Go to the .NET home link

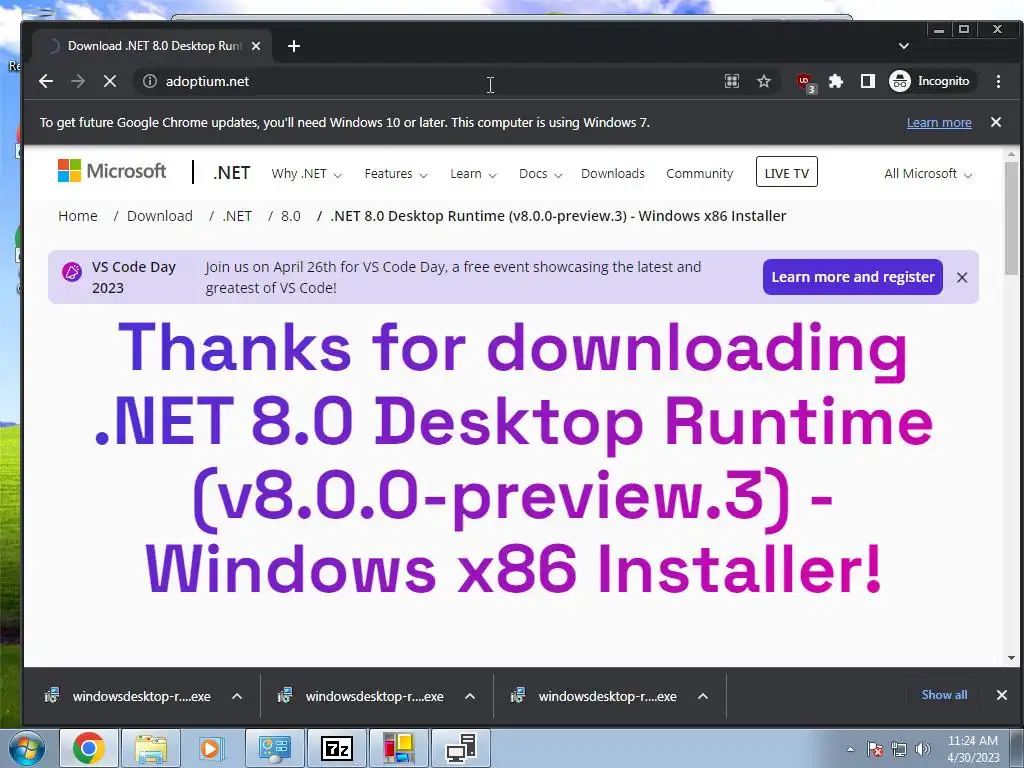[231, 173]
